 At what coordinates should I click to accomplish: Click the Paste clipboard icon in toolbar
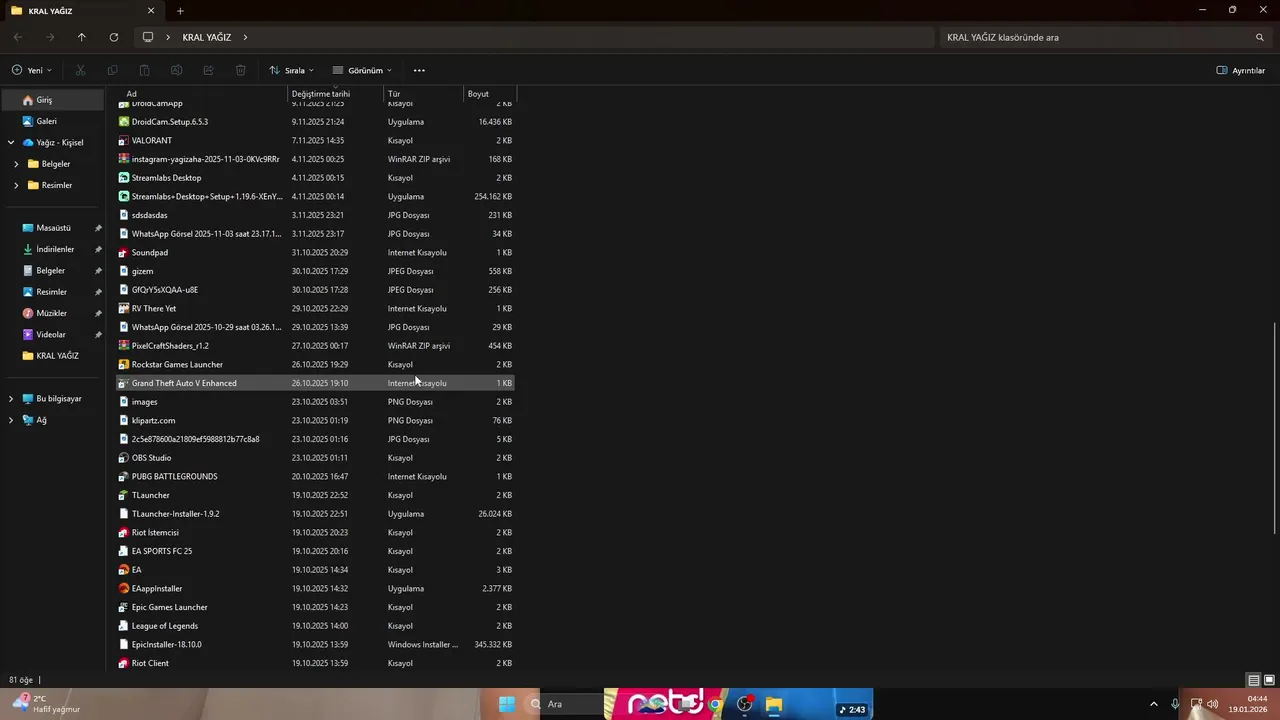(144, 70)
